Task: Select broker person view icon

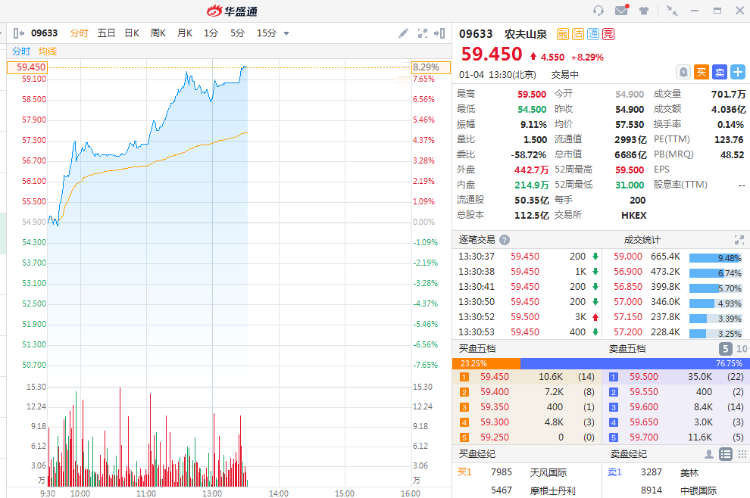Action: coord(709,454)
